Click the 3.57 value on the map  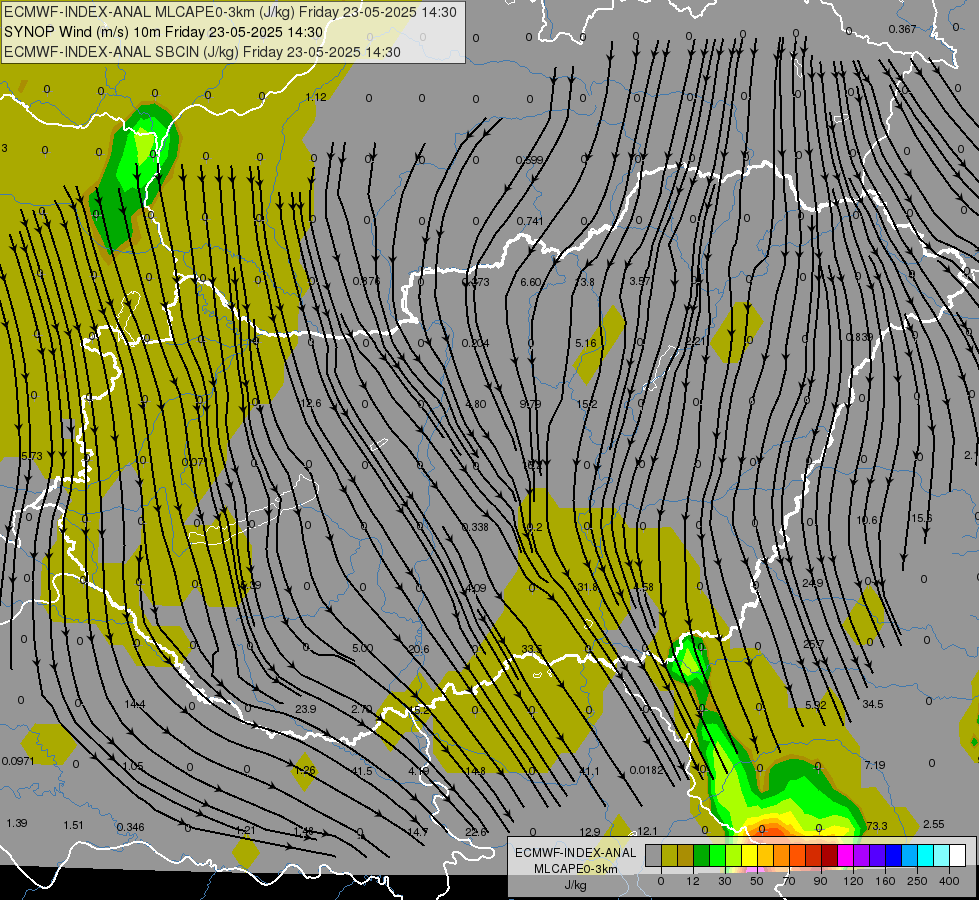[x=640, y=281]
